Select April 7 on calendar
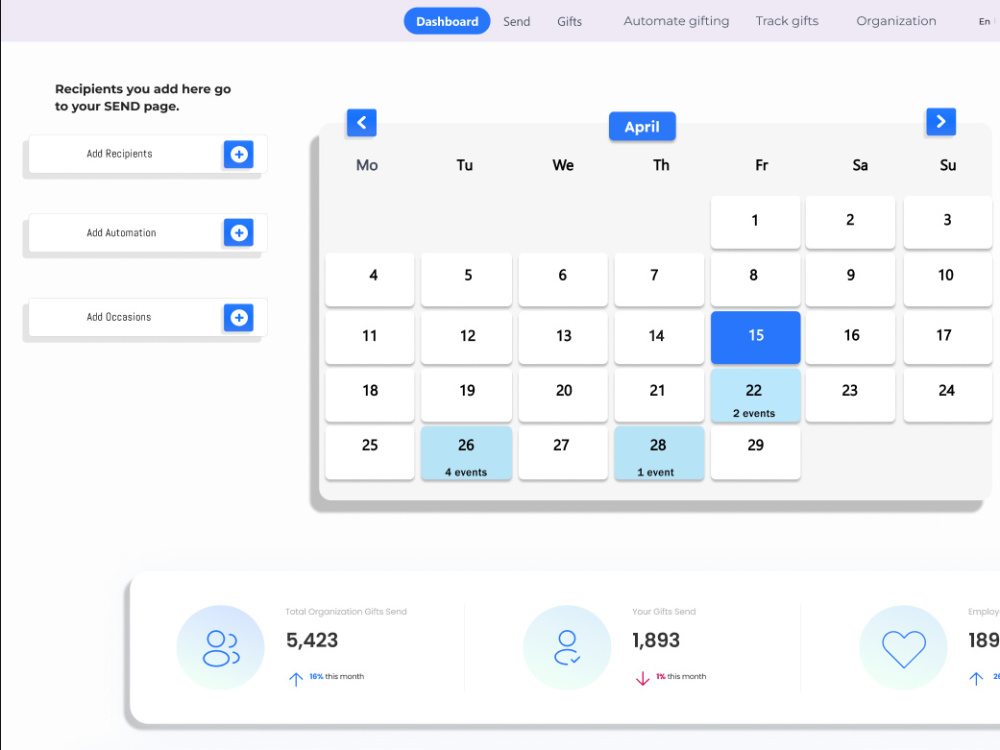The image size is (1000, 750). [x=659, y=279]
